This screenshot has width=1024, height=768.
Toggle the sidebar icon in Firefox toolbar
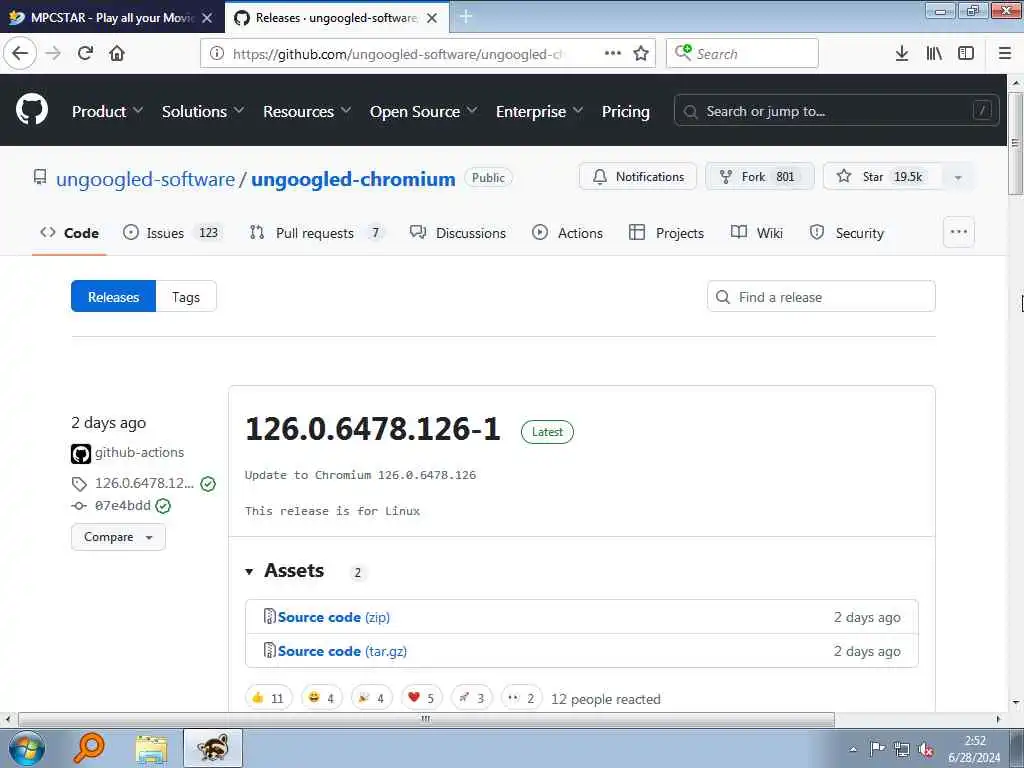point(966,53)
